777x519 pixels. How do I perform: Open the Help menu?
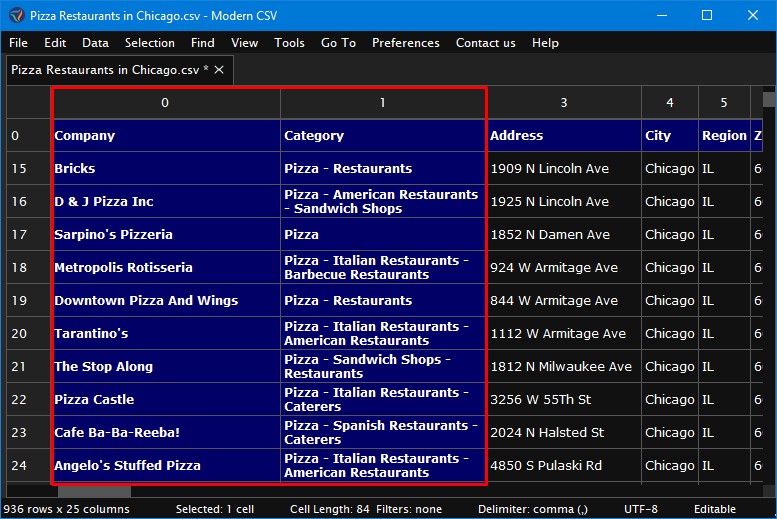point(545,43)
